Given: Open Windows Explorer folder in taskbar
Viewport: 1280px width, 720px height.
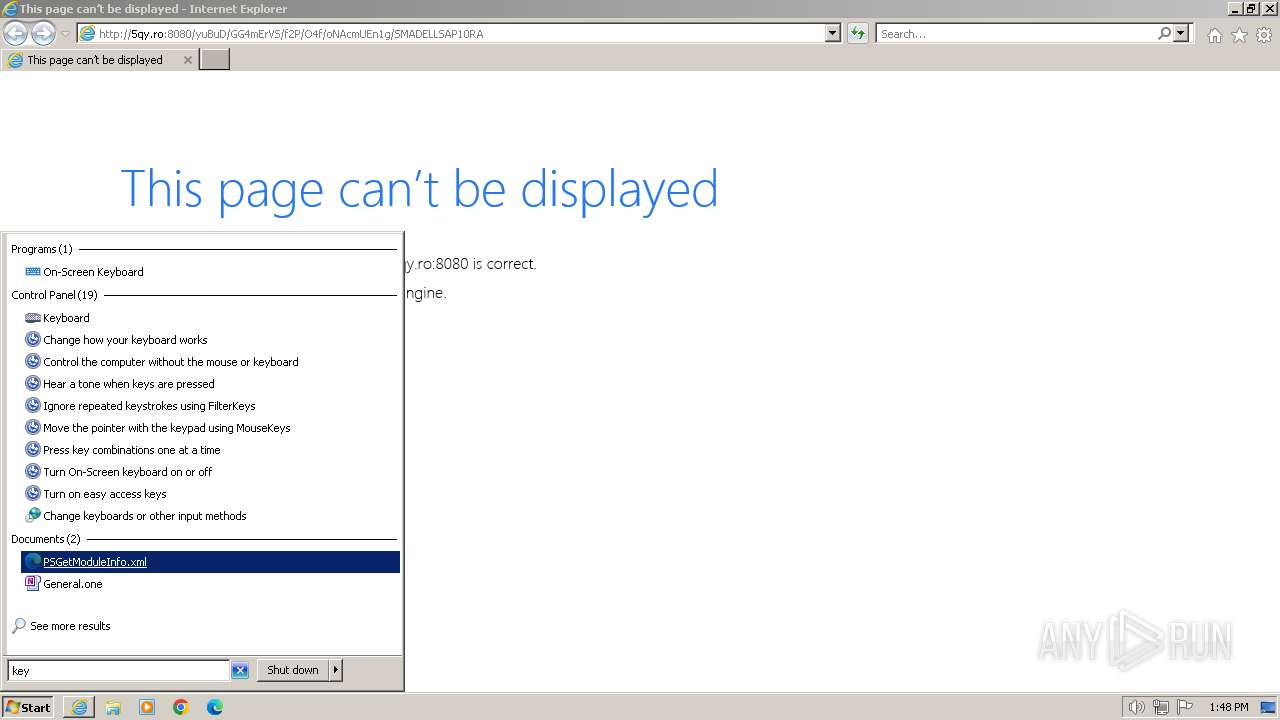Looking at the screenshot, I should pos(113,707).
